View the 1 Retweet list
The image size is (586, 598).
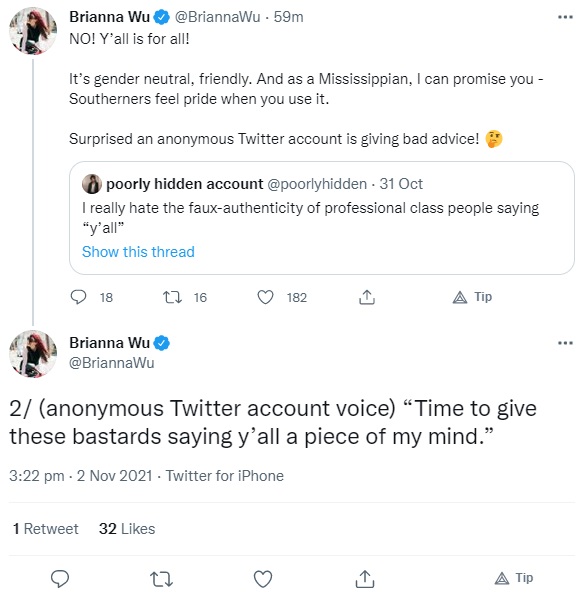pos(45,529)
